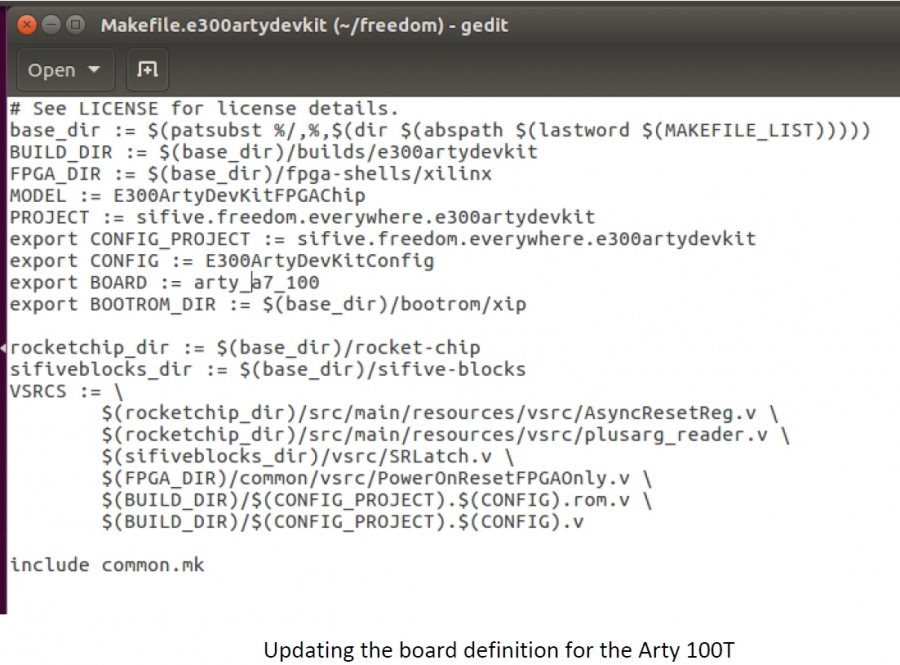Expand the Open dropdown arrow
Screen dimensions: 900x665
pyautogui.click(x=95, y=70)
